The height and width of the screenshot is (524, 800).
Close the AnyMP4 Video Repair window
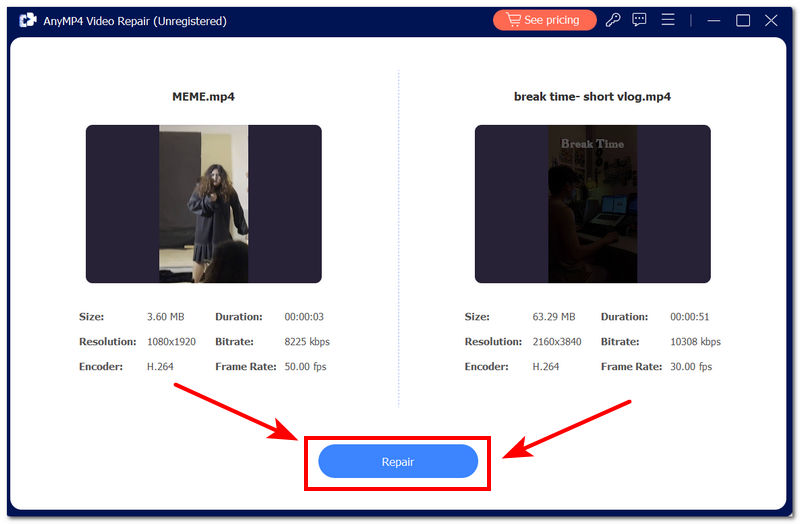coord(772,20)
